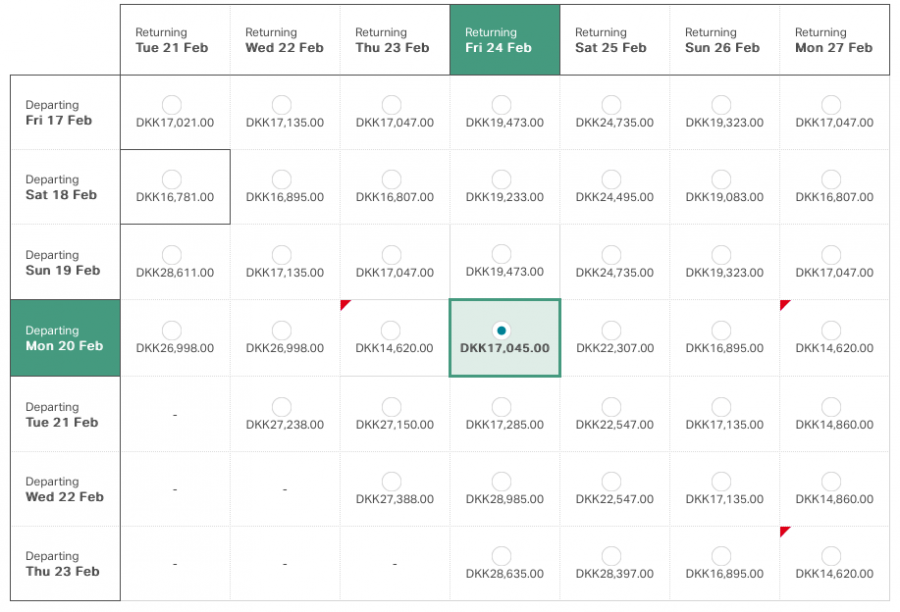Select the DKK22,307.00 fare radio button

tap(612, 330)
